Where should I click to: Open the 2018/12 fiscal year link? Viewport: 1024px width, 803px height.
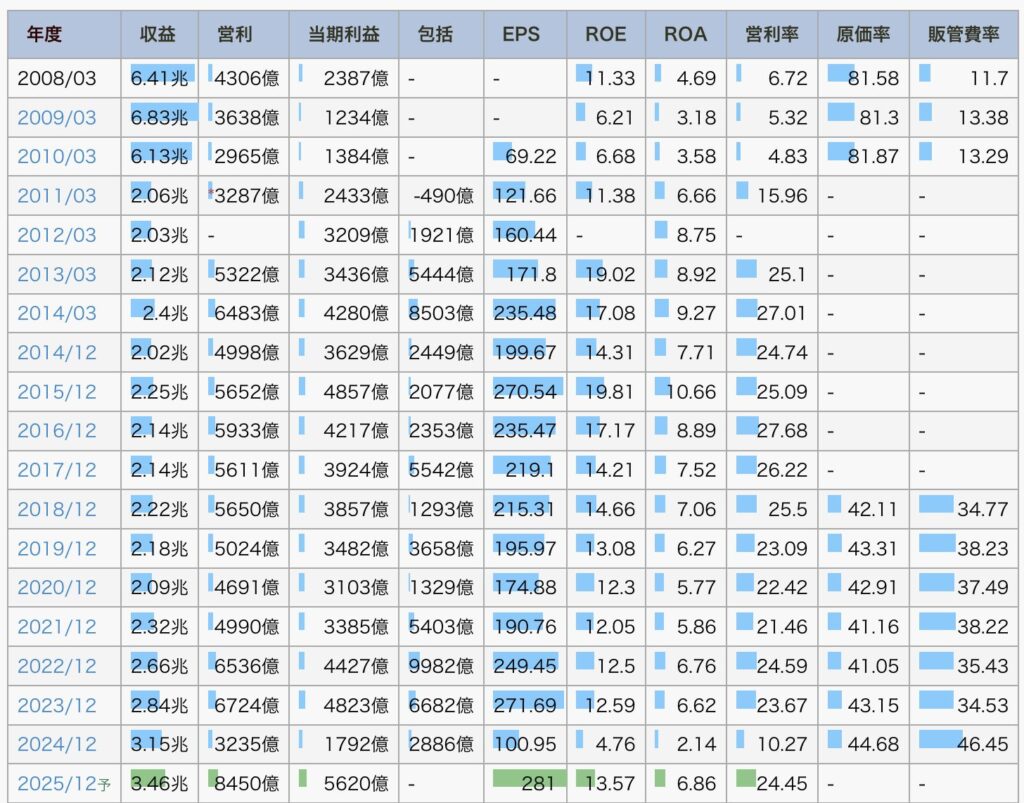click(57, 509)
